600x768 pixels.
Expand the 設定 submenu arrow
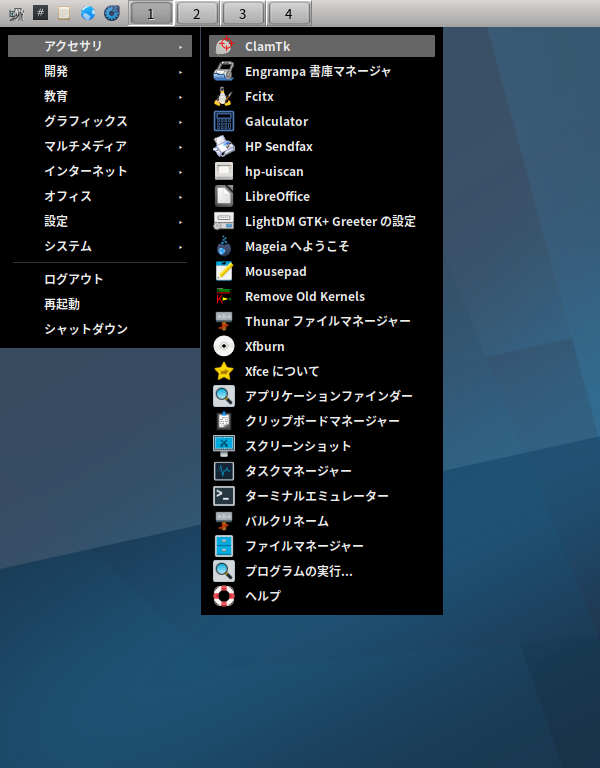tap(181, 222)
